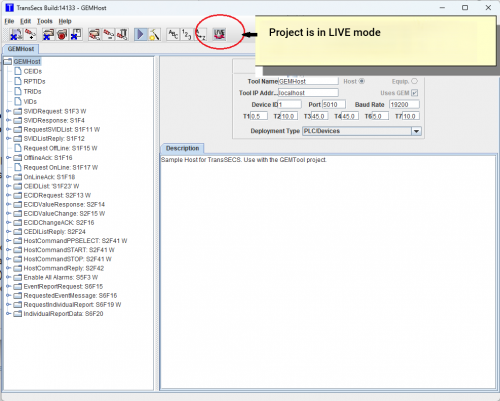Click the page icon beside Request OffLine: S1F15 W
This screenshot has width=500, height=401.
tap(18, 148)
